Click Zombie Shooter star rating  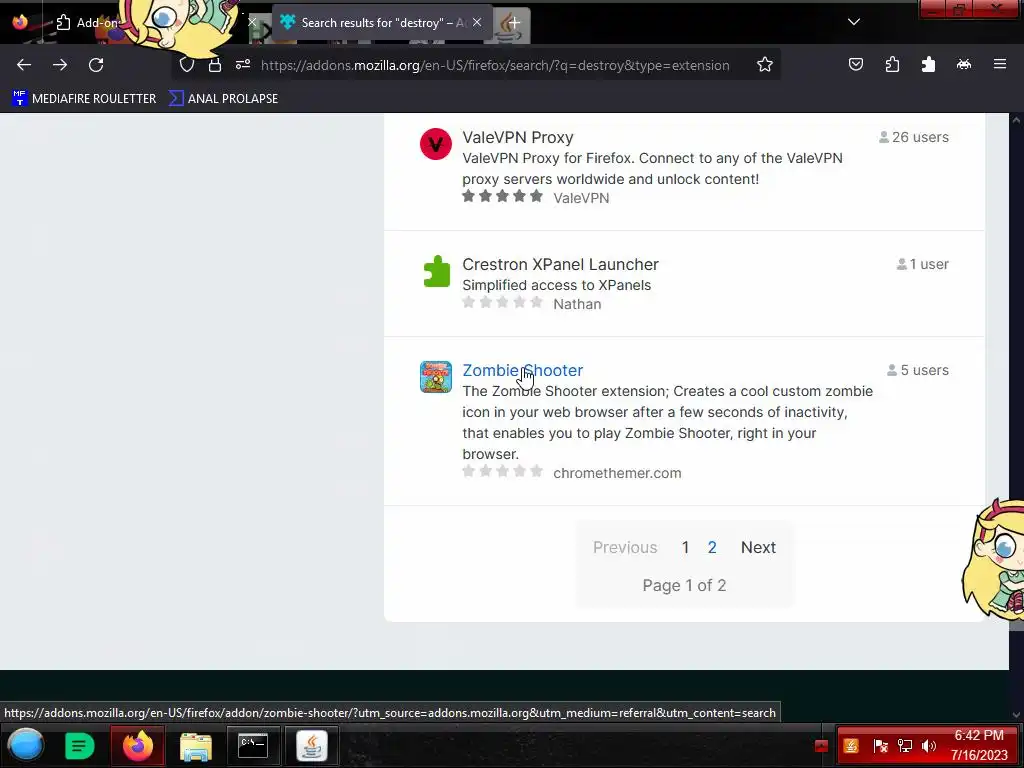click(502, 472)
